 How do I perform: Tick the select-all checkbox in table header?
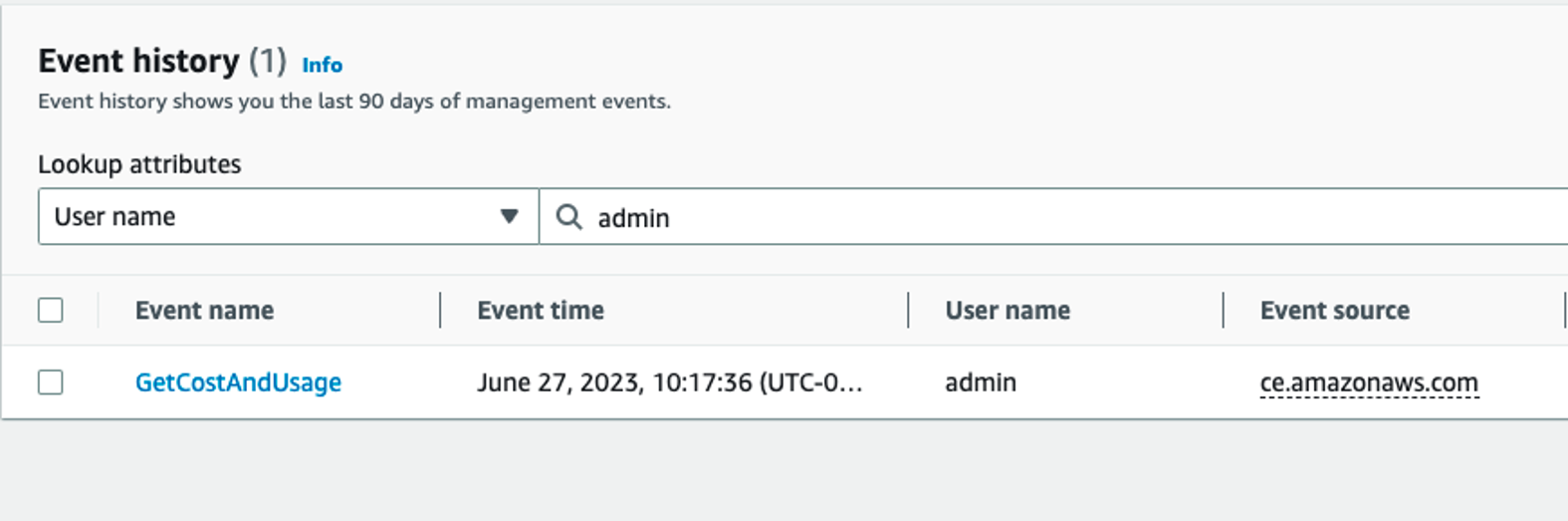tap(51, 311)
